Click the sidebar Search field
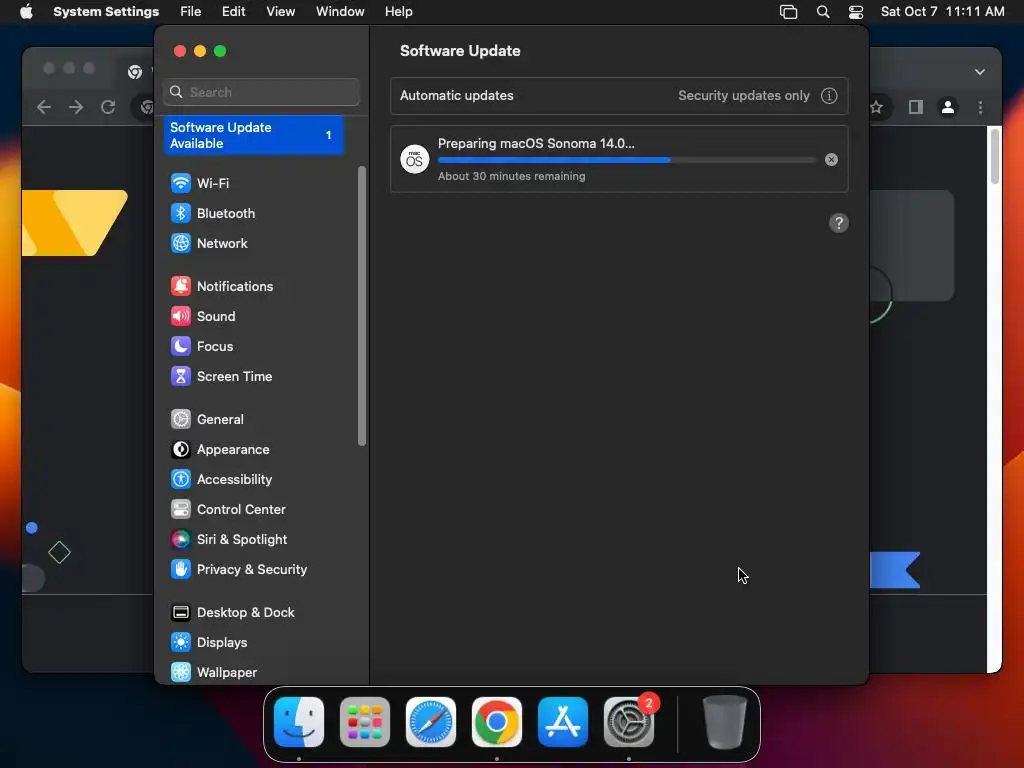The width and height of the screenshot is (1024, 768). [261, 92]
